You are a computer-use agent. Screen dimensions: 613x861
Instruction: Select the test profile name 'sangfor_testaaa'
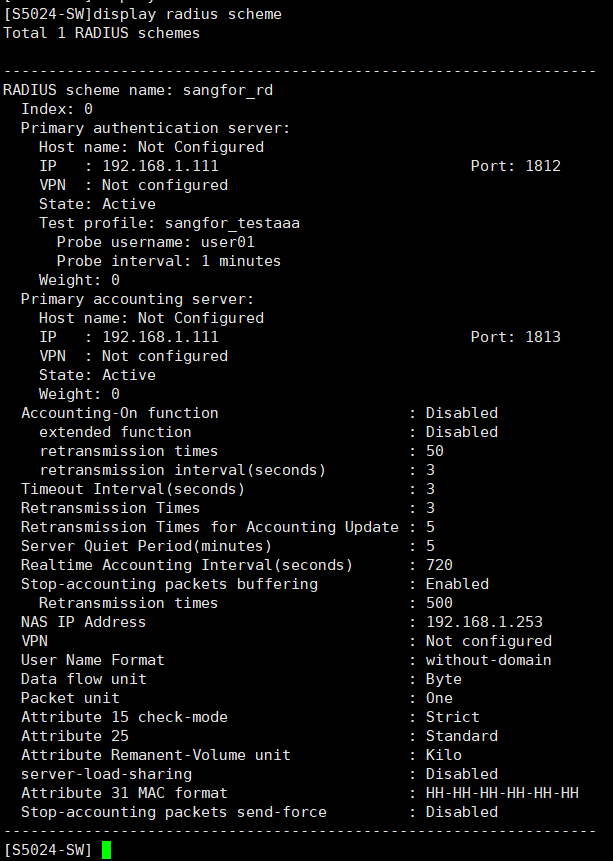click(237, 223)
